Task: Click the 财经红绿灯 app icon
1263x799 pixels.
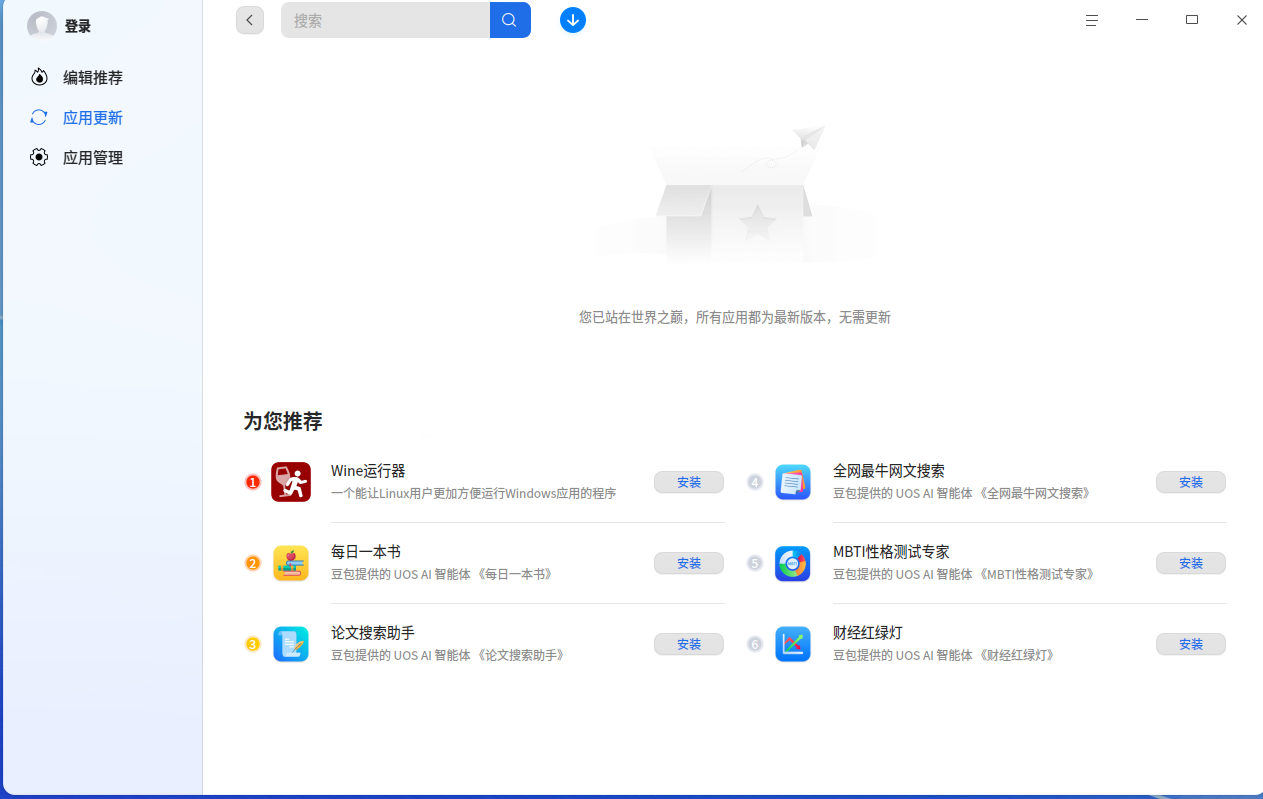Action: (x=793, y=644)
